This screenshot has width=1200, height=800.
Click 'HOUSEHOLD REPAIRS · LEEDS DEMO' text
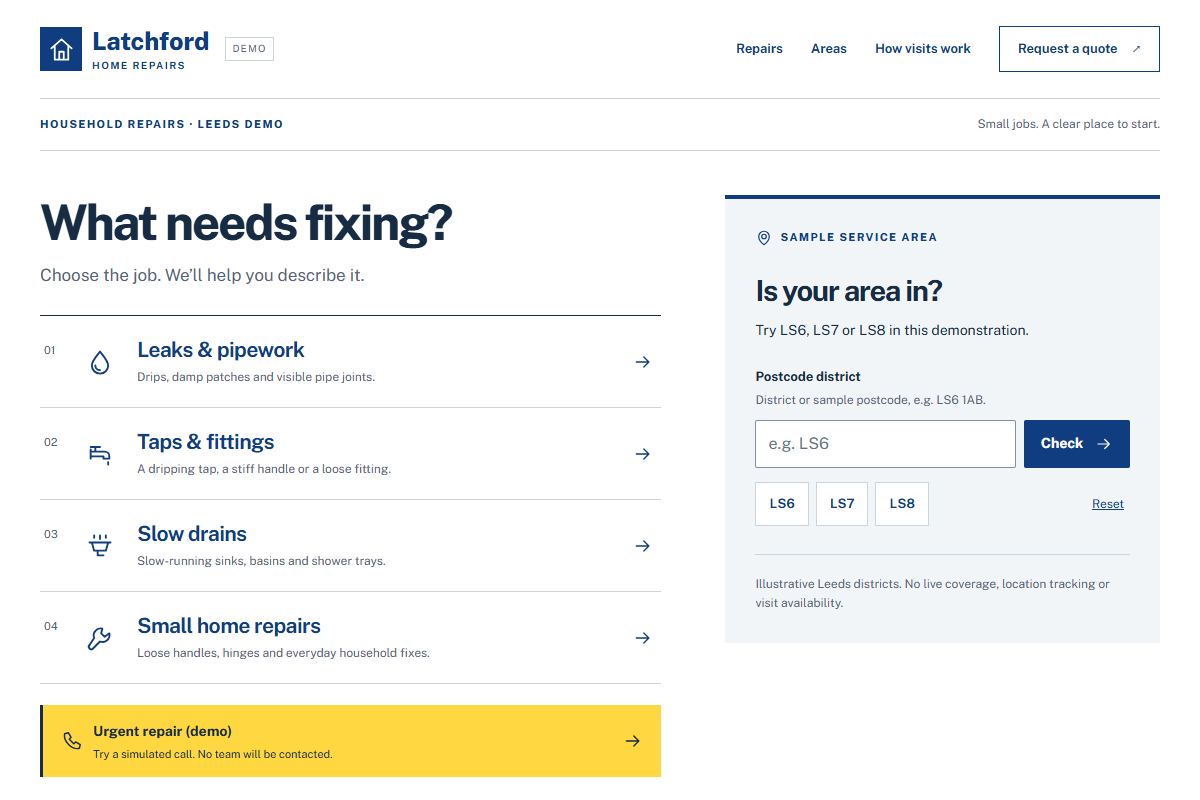click(x=162, y=125)
